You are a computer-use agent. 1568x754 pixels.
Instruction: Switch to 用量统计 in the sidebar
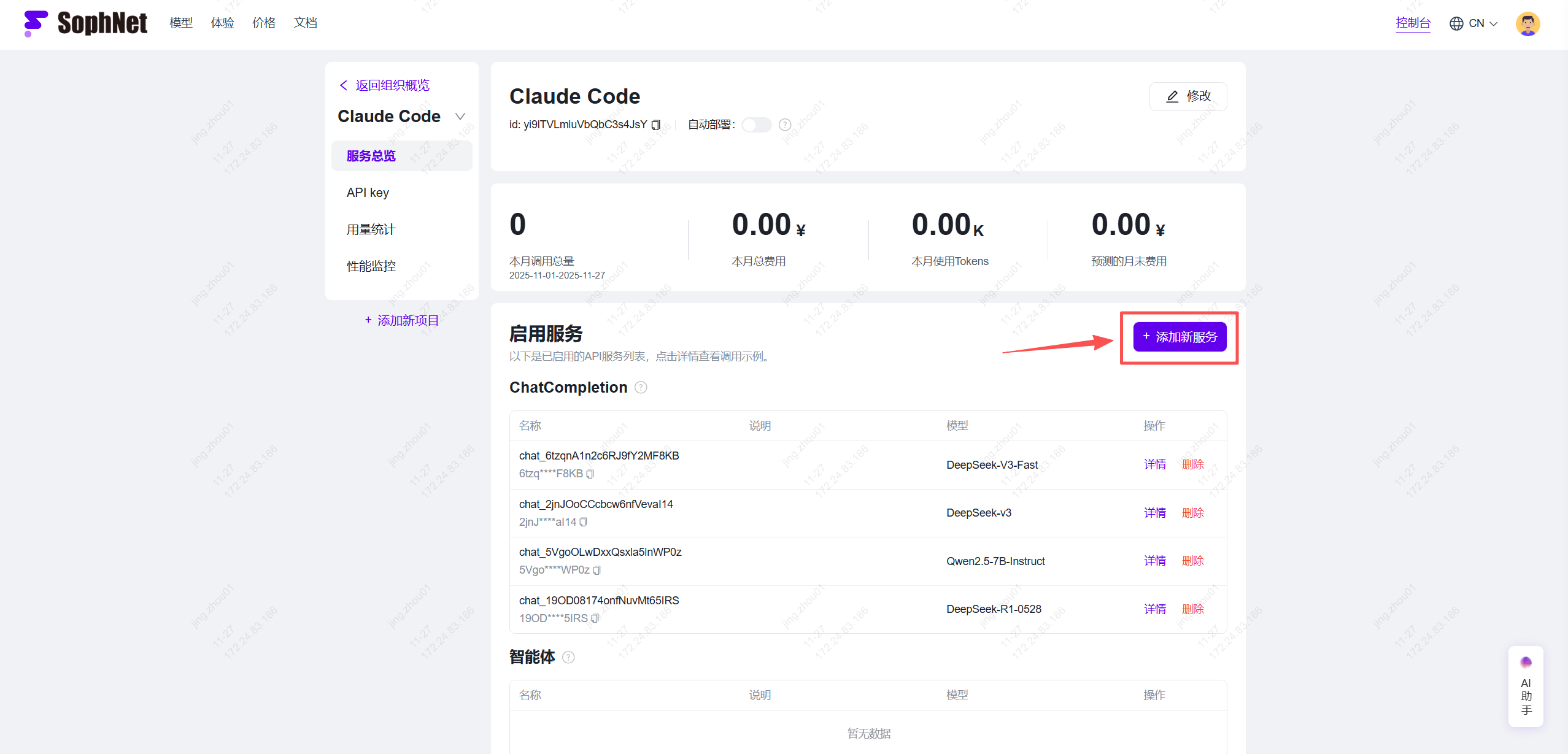click(371, 229)
